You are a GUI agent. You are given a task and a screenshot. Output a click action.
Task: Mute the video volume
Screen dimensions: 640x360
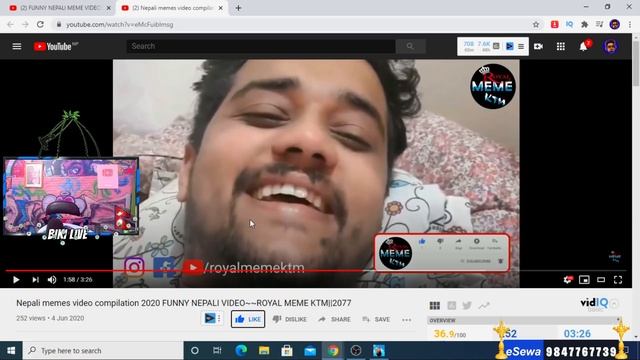click(52, 280)
